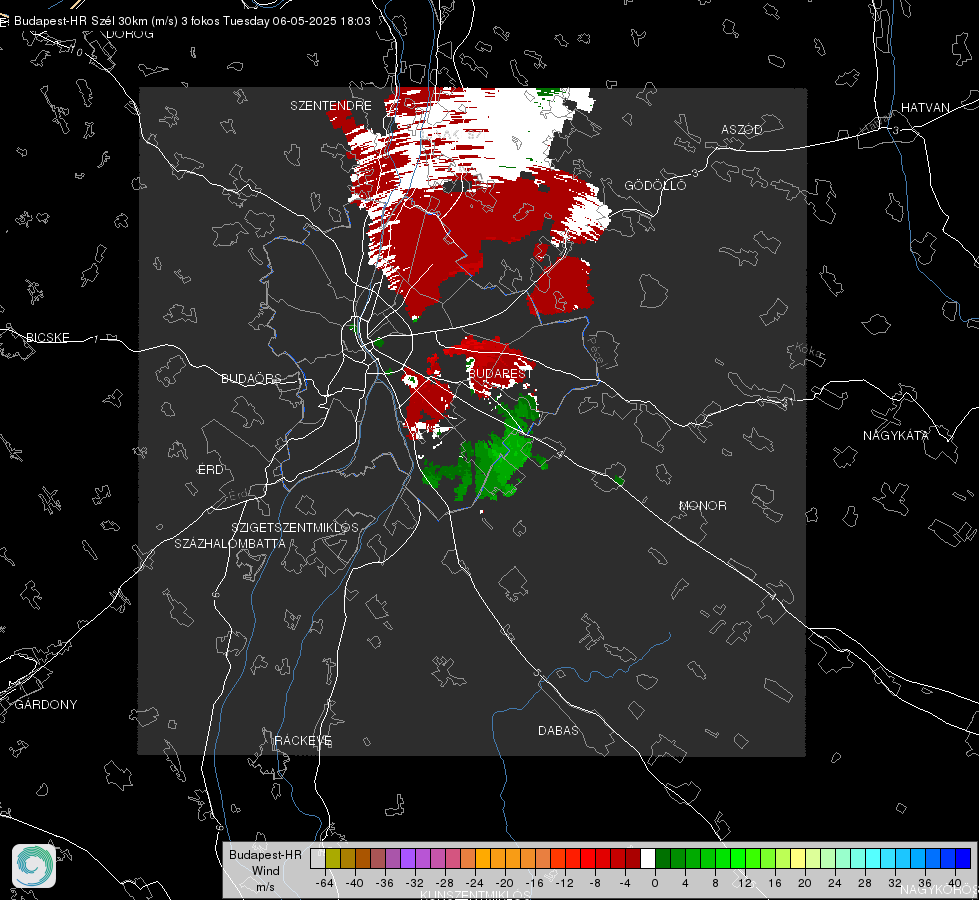Click the swirl logo icon

coord(34,866)
